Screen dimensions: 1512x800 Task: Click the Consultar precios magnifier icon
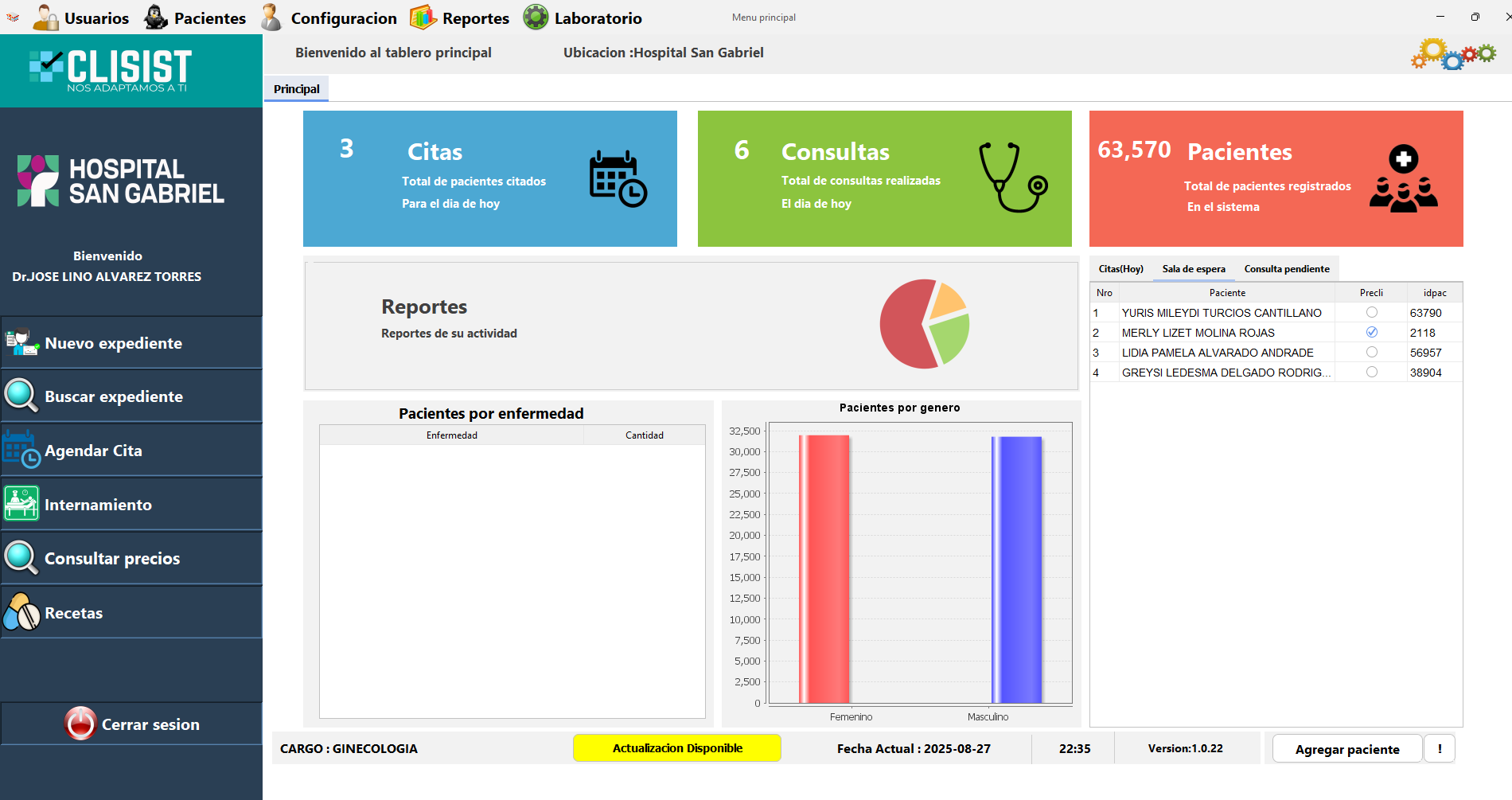(x=21, y=557)
